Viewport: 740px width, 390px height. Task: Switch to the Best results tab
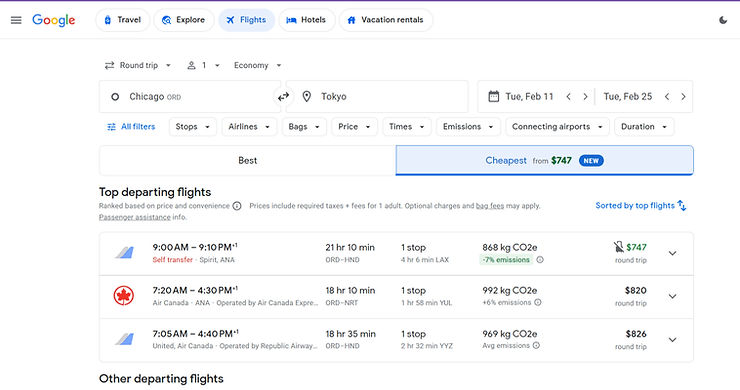tap(247, 161)
